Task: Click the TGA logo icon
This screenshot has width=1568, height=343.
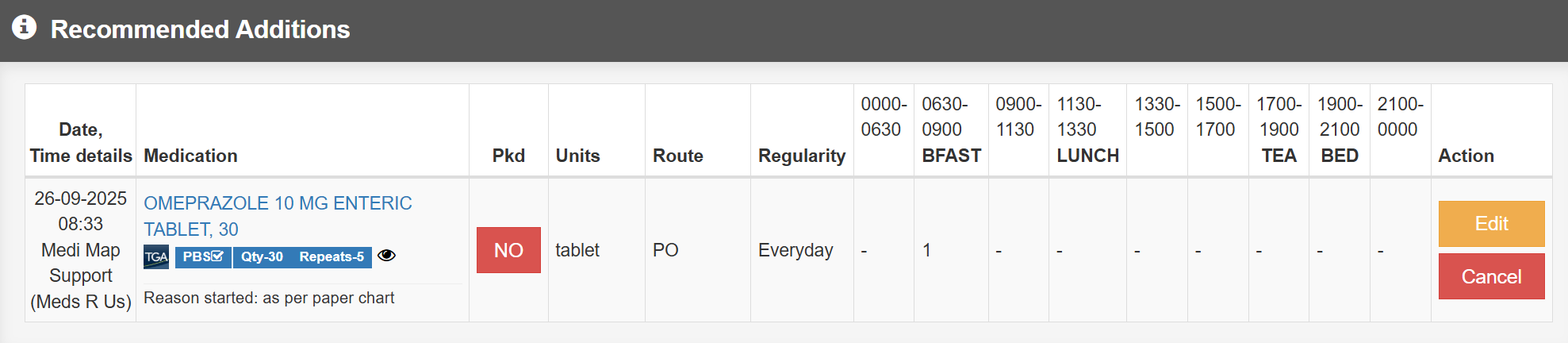Action: coord(156,257)
